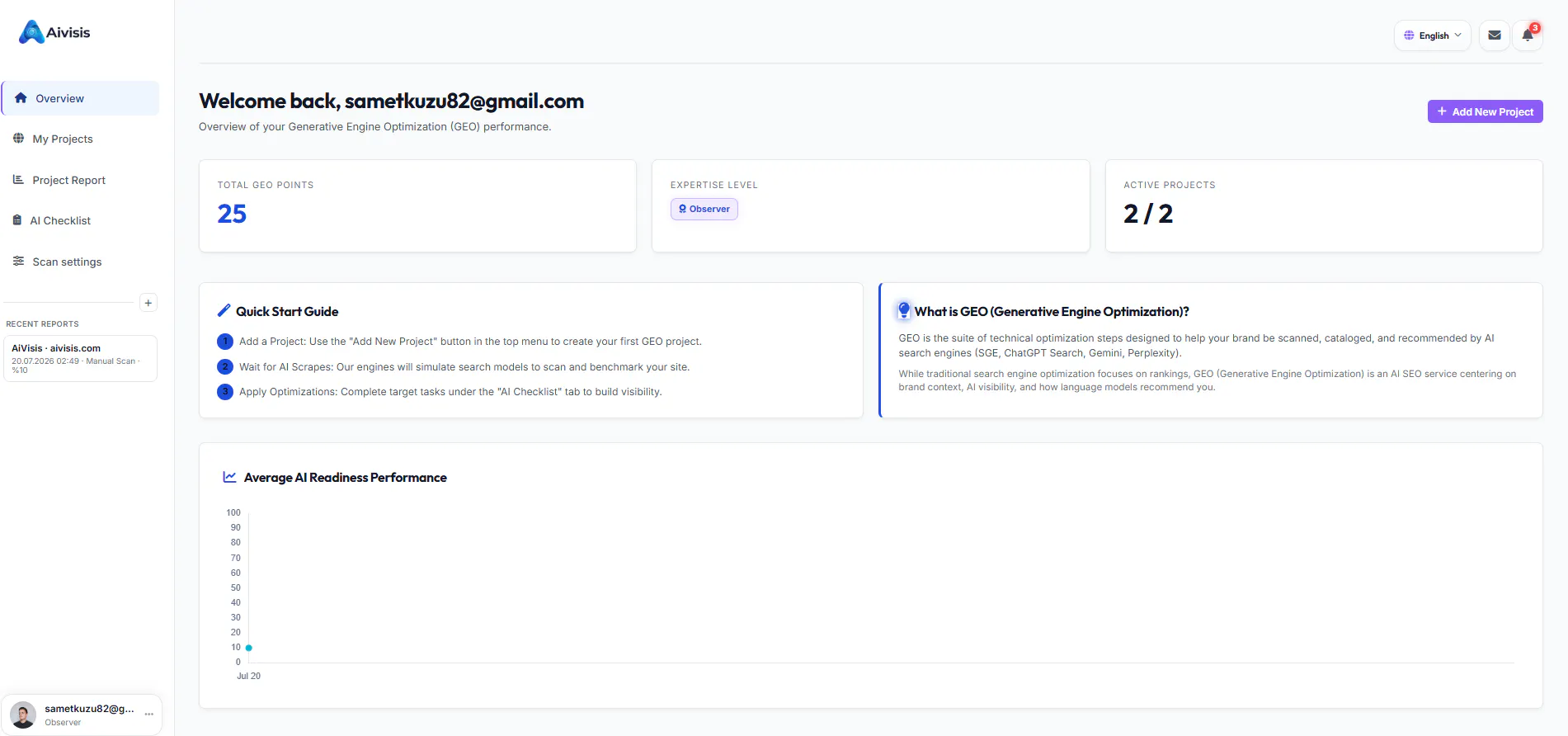The image size is (1568, 736).
Task: Open the notifications bell
Action: pyautogui.click(x=1528, y=35)
